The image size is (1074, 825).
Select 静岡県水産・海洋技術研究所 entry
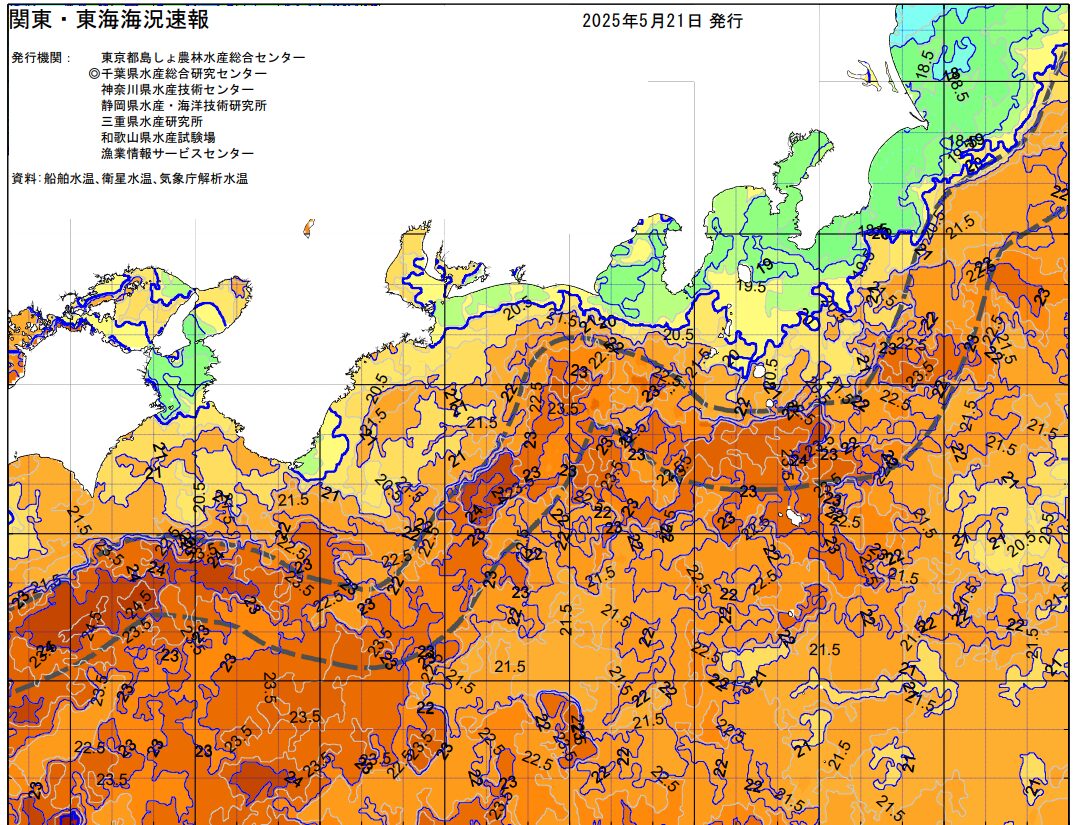coord(183,106)
